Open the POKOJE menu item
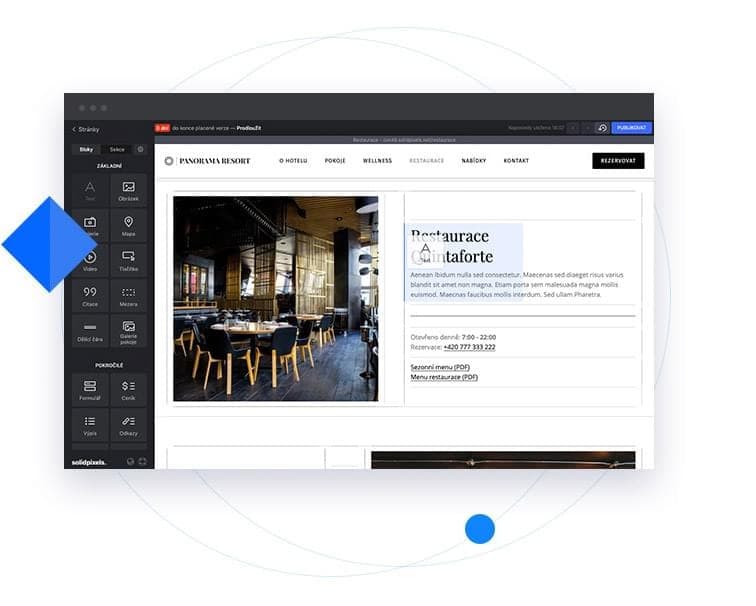 335,161
